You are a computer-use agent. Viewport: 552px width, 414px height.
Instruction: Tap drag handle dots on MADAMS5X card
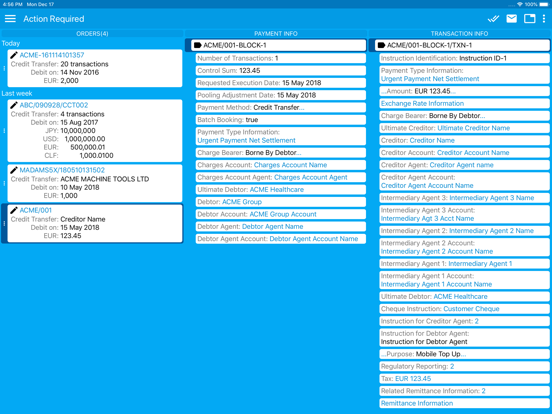click(4, 183)
